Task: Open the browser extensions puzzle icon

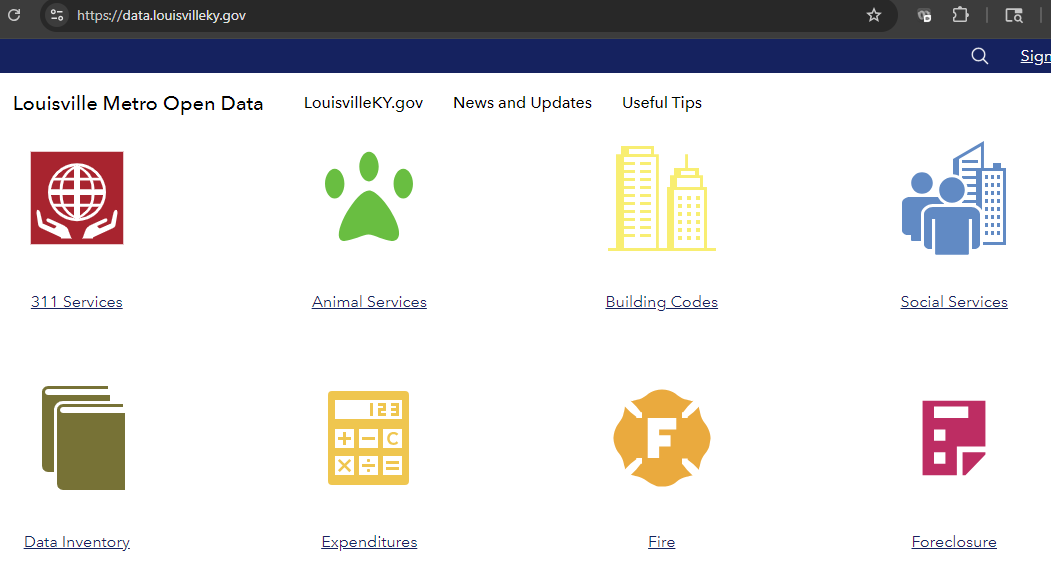Action: [960, 15]
